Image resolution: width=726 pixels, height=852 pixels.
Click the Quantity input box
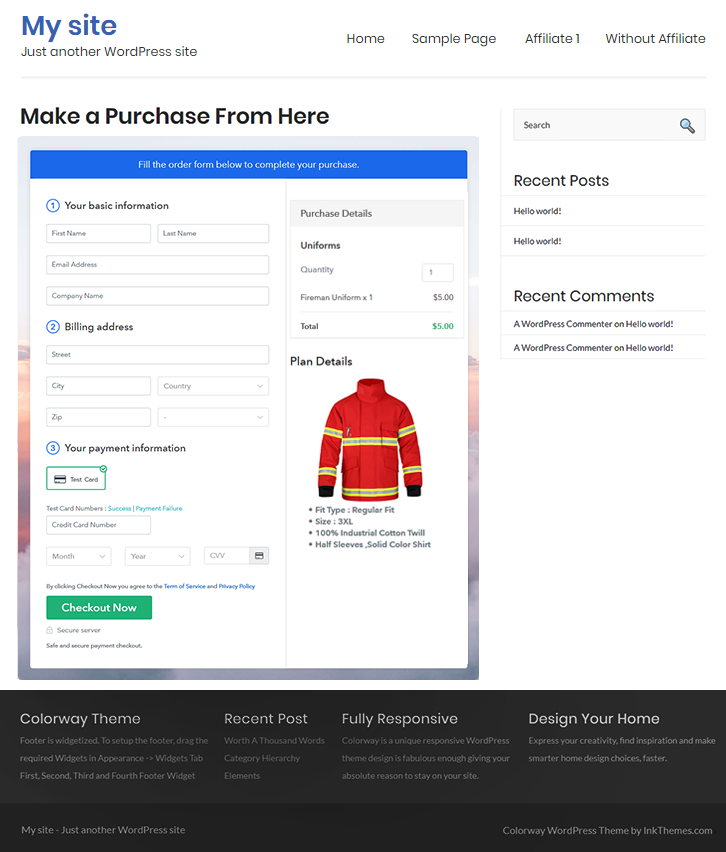(437, 272)
